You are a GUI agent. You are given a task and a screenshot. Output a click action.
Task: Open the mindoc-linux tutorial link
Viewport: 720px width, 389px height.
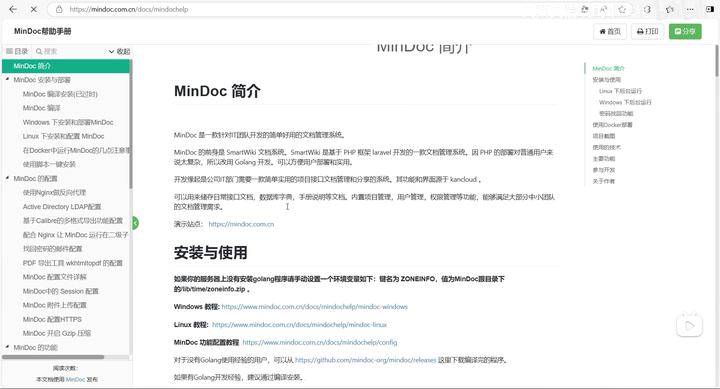click(299, 325)
